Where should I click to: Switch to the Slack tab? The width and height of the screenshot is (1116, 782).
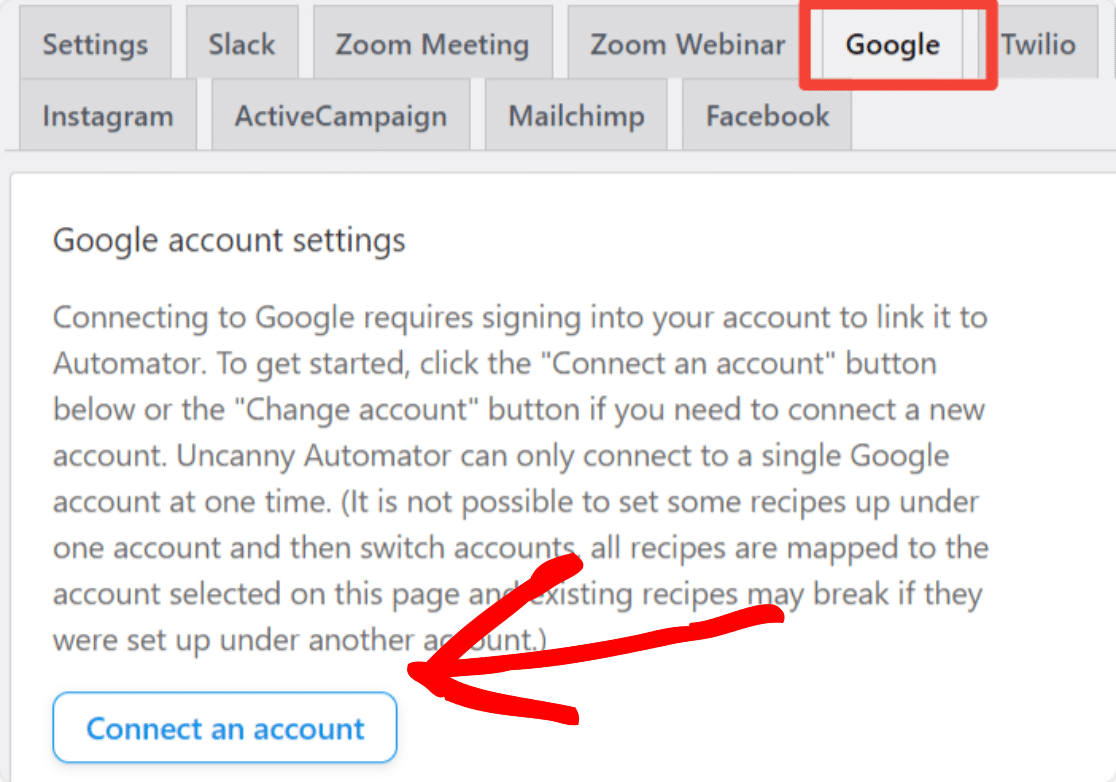(242, 44)
